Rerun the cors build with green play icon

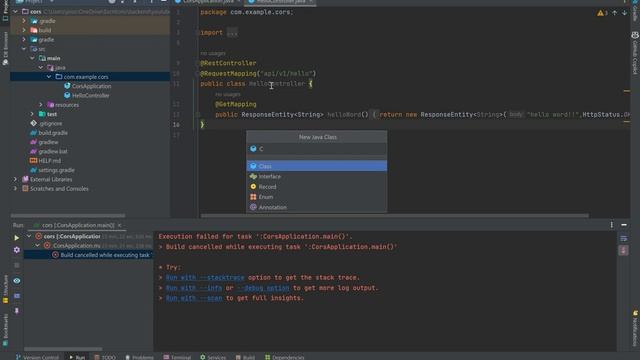tap(17, 238)
